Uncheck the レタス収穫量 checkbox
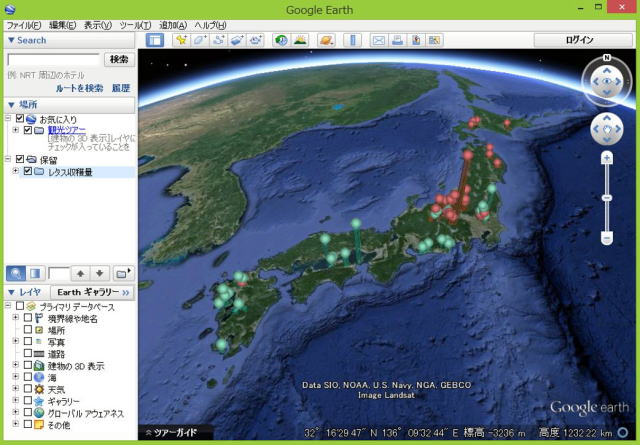The width and height of the screenshot is (640, 445). (x=28, y=172)
